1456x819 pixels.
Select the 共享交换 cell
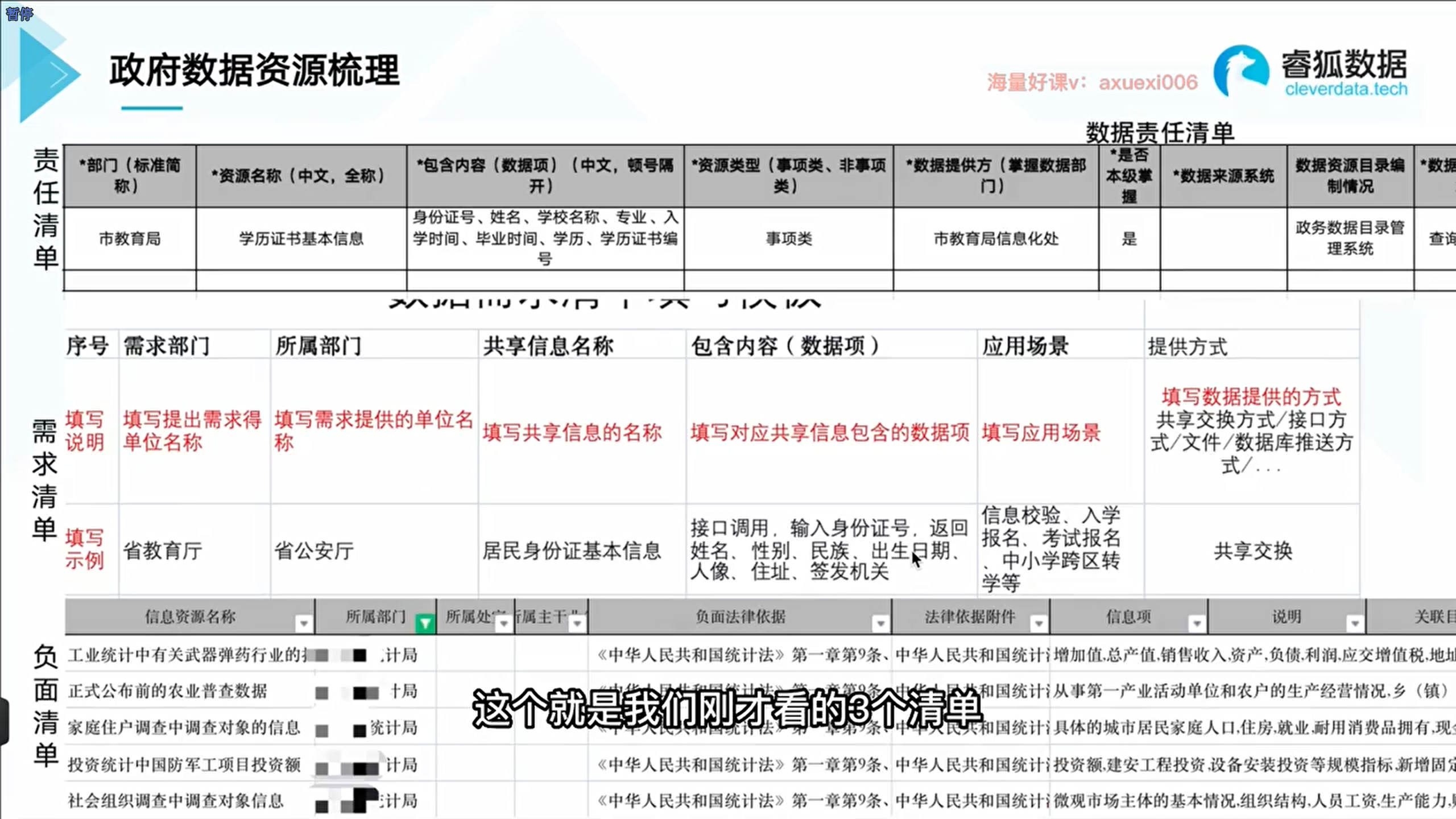click(x=1253, y=551)
